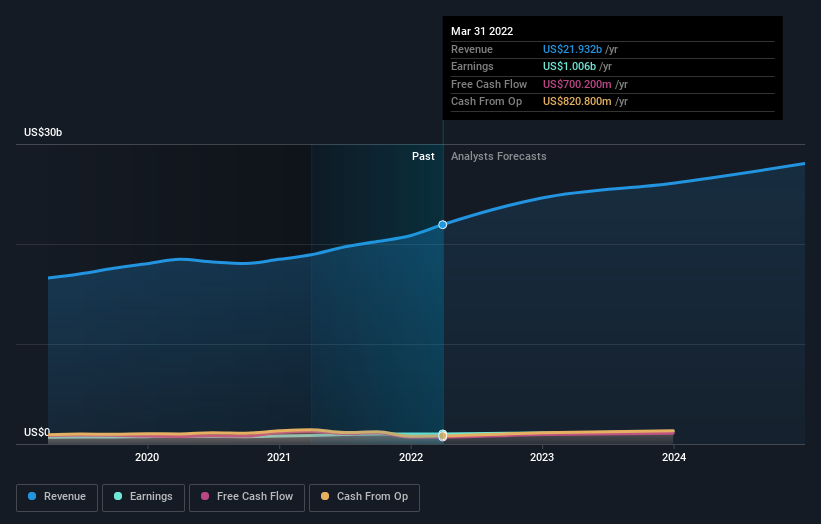The image size is (821, 524).
Task: Click the US$21.932b revenue value
Action: pyautogui.click(x=572, y=49)
